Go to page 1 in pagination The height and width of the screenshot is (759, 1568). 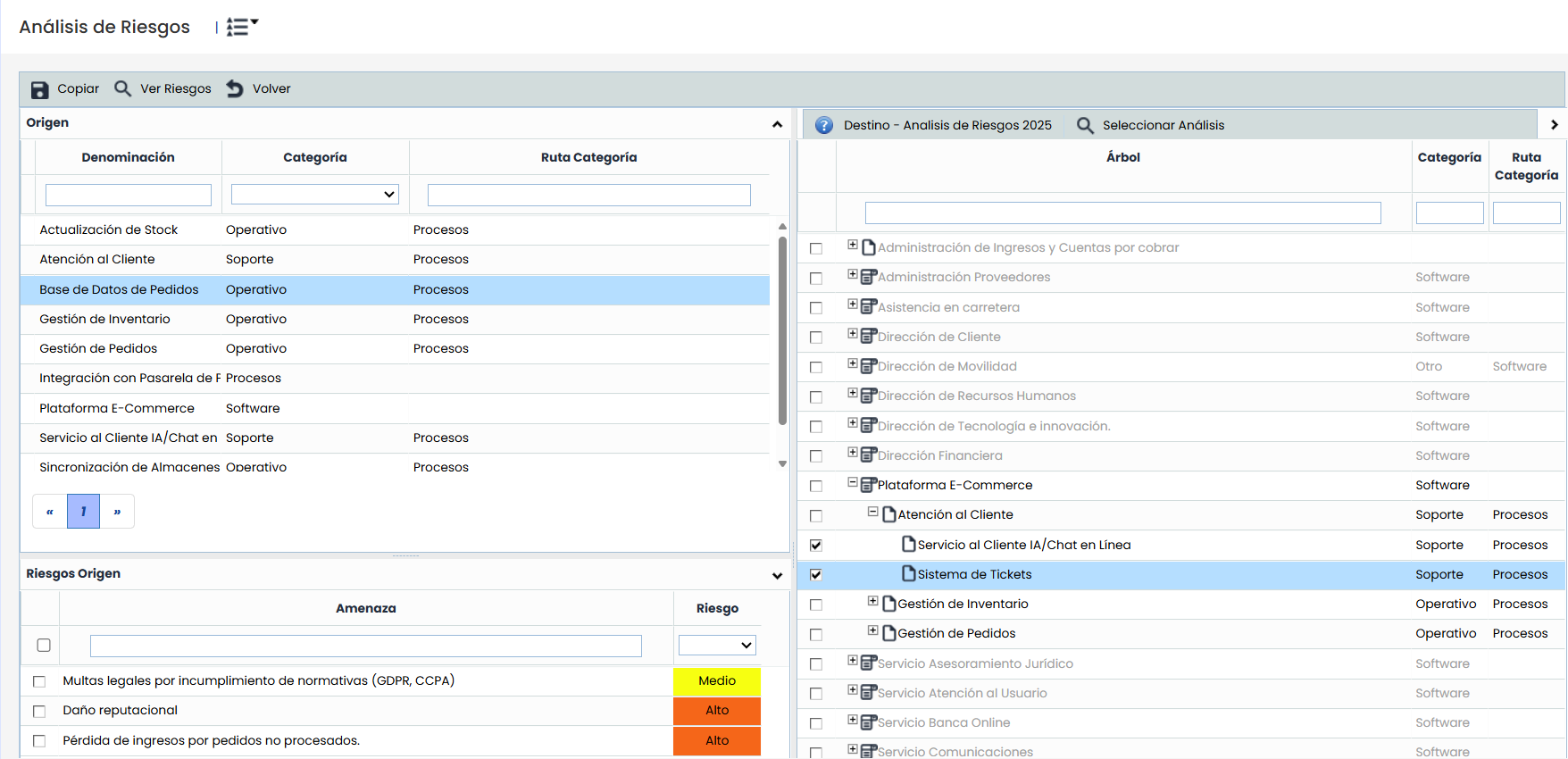tap(83, 512)
